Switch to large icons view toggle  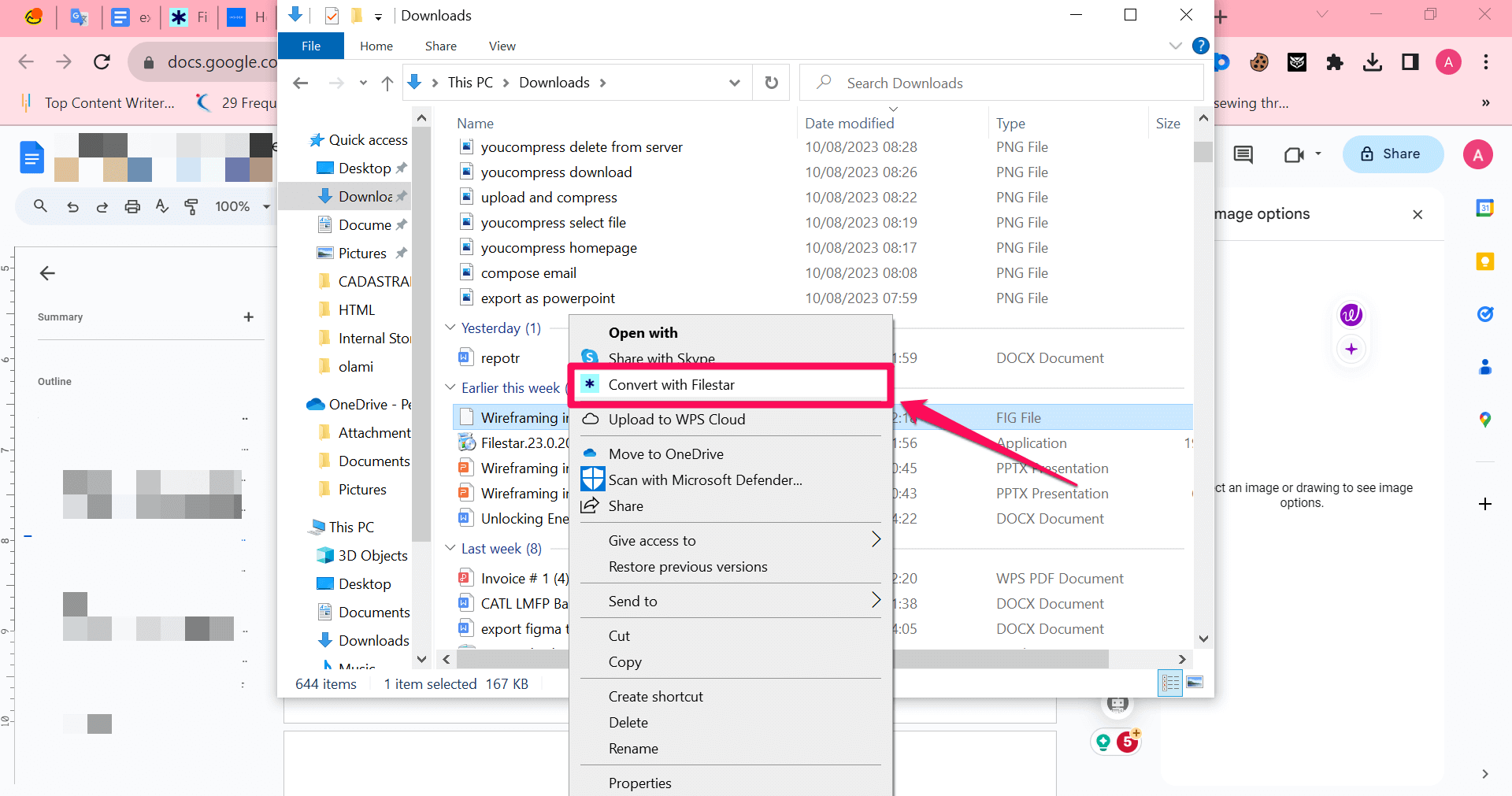click(x=1195, y=683)
